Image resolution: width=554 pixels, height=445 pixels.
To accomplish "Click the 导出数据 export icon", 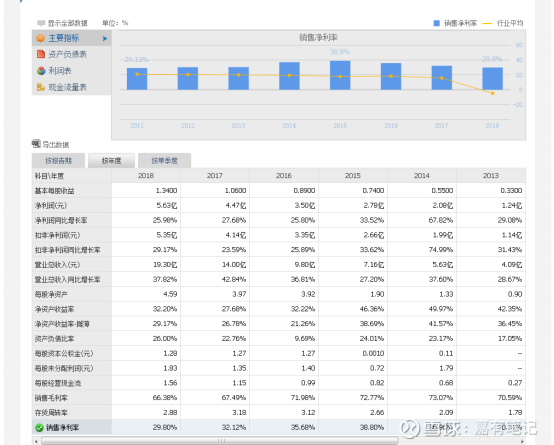I will (36, 144).
